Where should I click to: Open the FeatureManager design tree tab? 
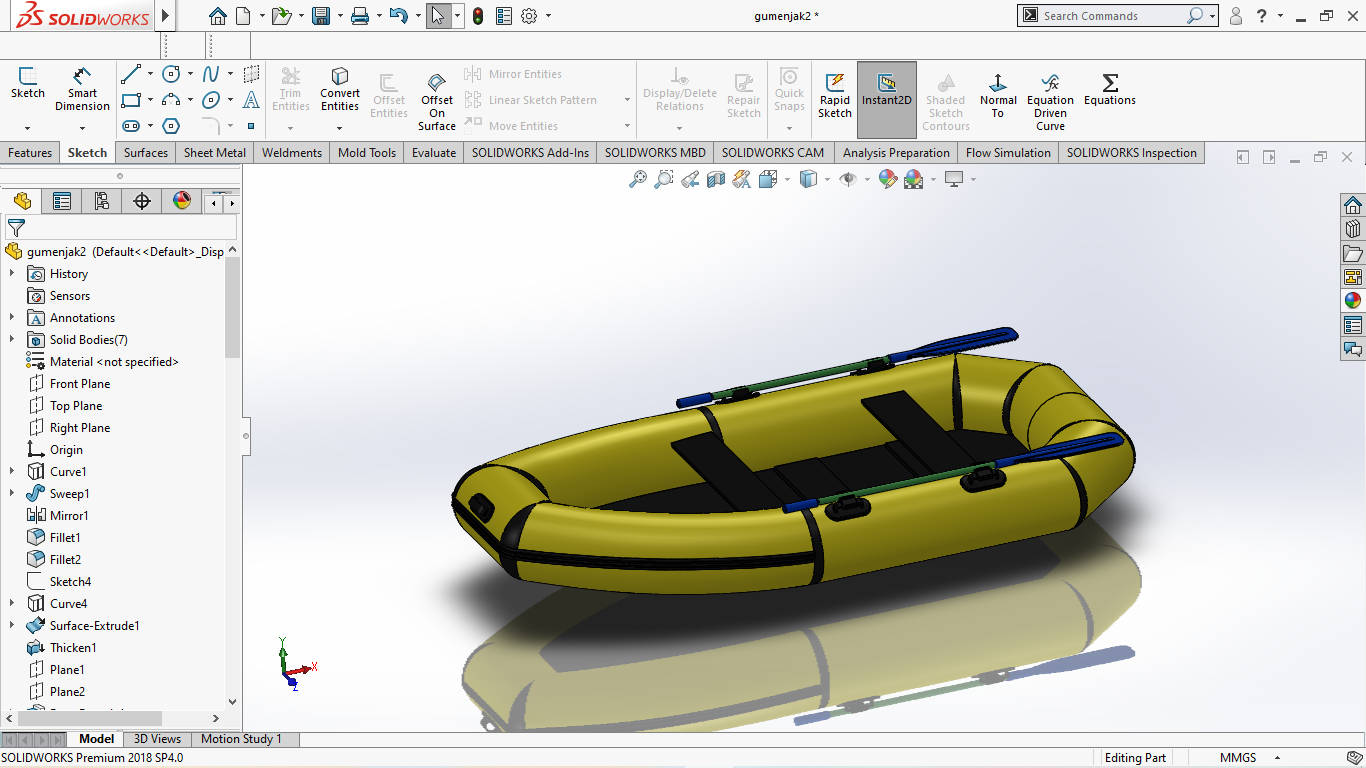[x=22, y=201]
